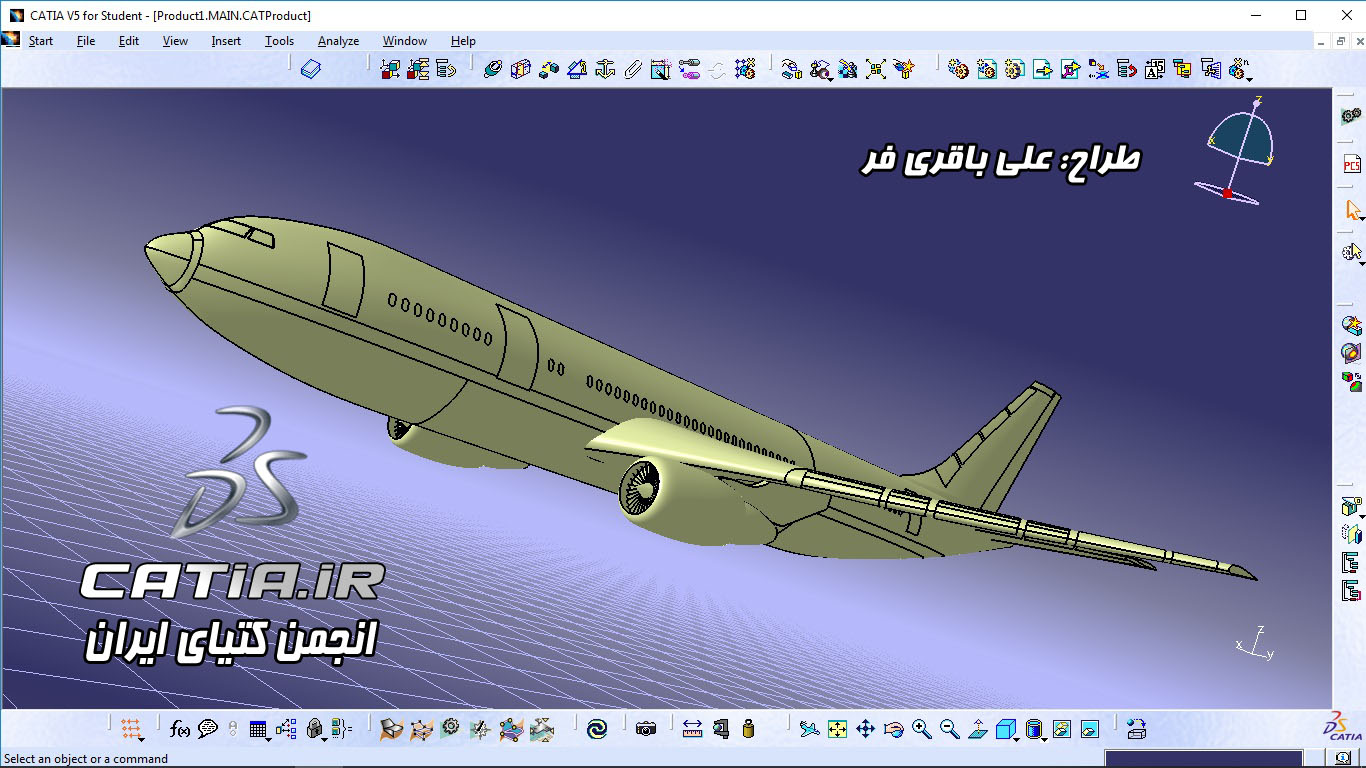Expand the Select arrow tool dropdown
Image resolution: width=1366 pixels, height=768 pixels.
click(1361, 219)
